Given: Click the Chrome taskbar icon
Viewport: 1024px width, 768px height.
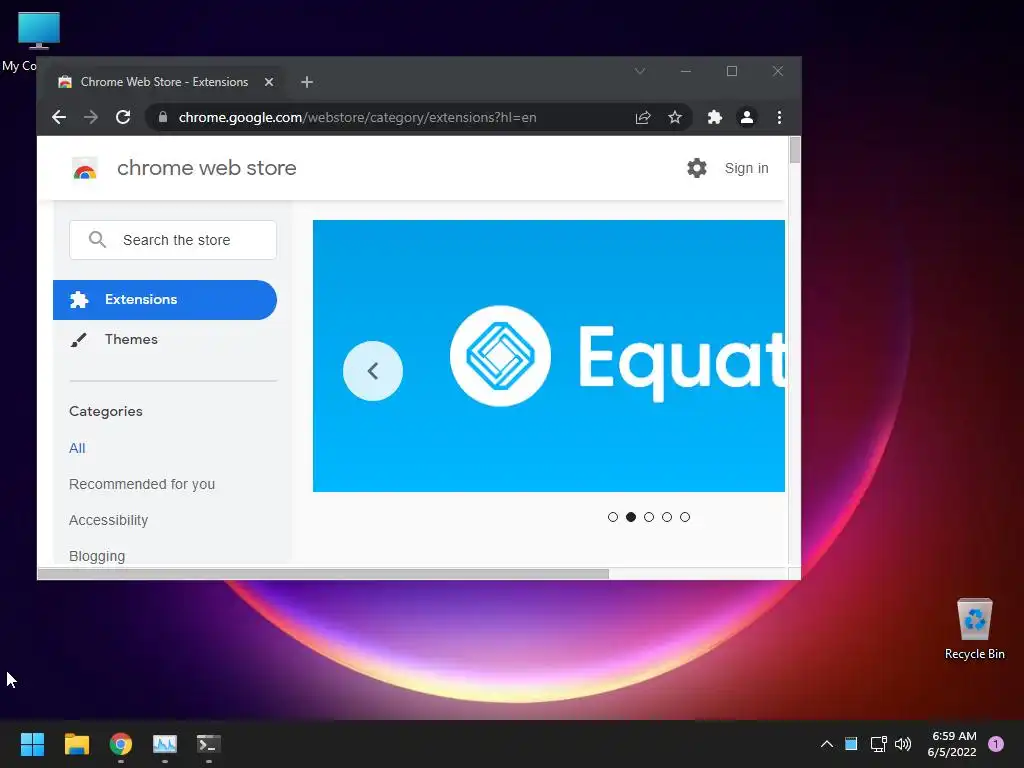Looking at the screenshot, I should (x=121, y=744).
